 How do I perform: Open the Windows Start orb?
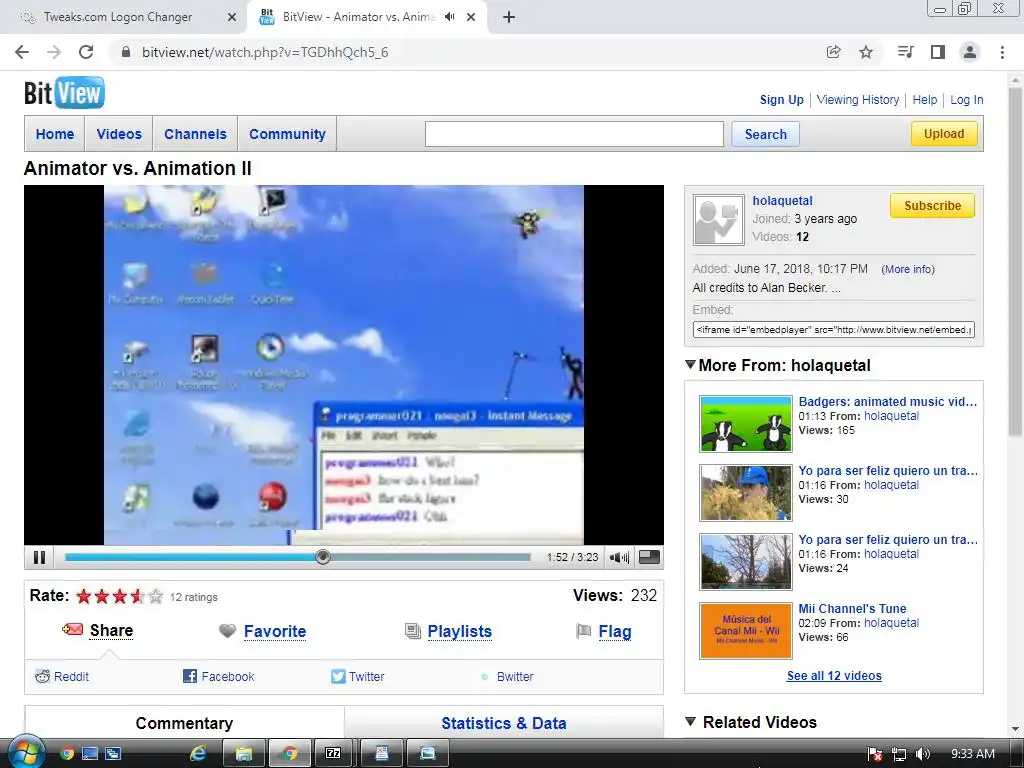(26, 751)
